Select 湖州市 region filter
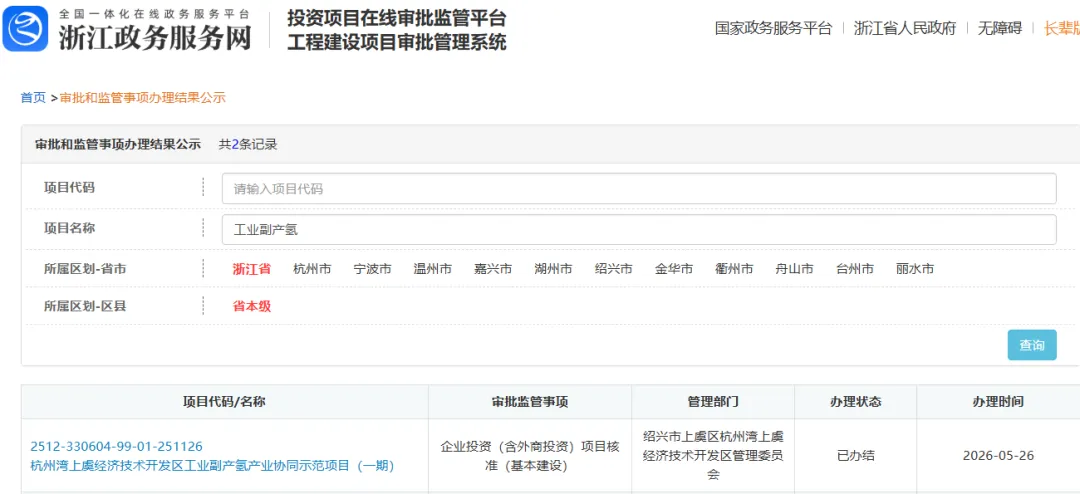Screen dimensions: 1080x494 553,269
